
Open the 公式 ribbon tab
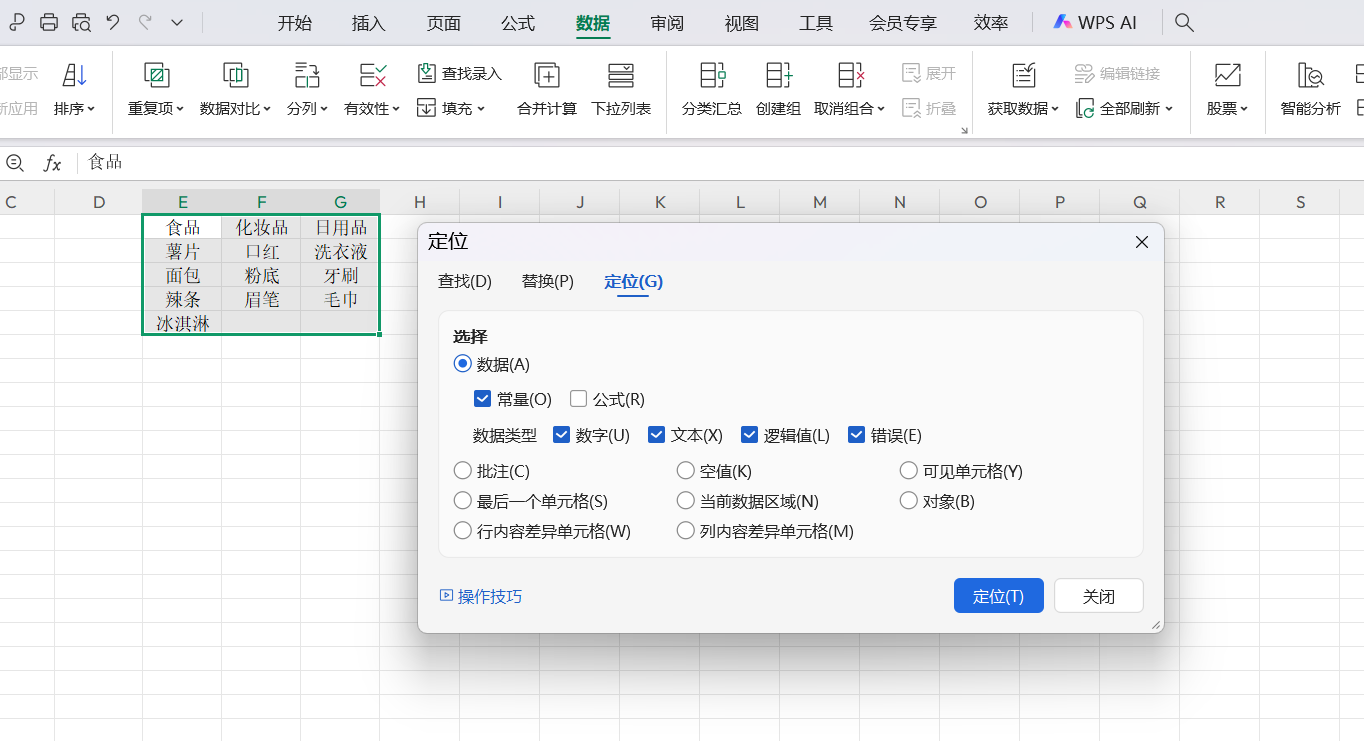click(x=518, y=23)
